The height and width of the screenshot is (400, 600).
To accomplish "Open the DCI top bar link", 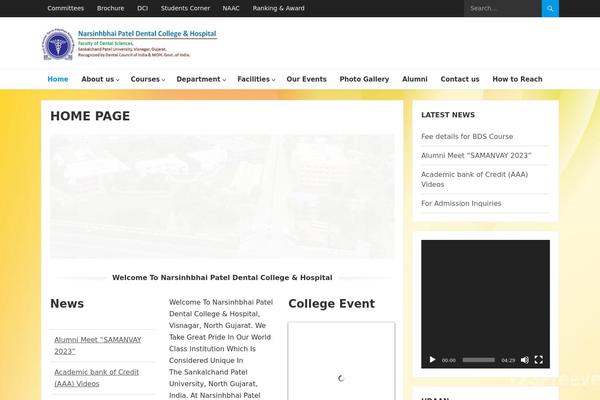I will pyautogui.click(x=142, y=8).
